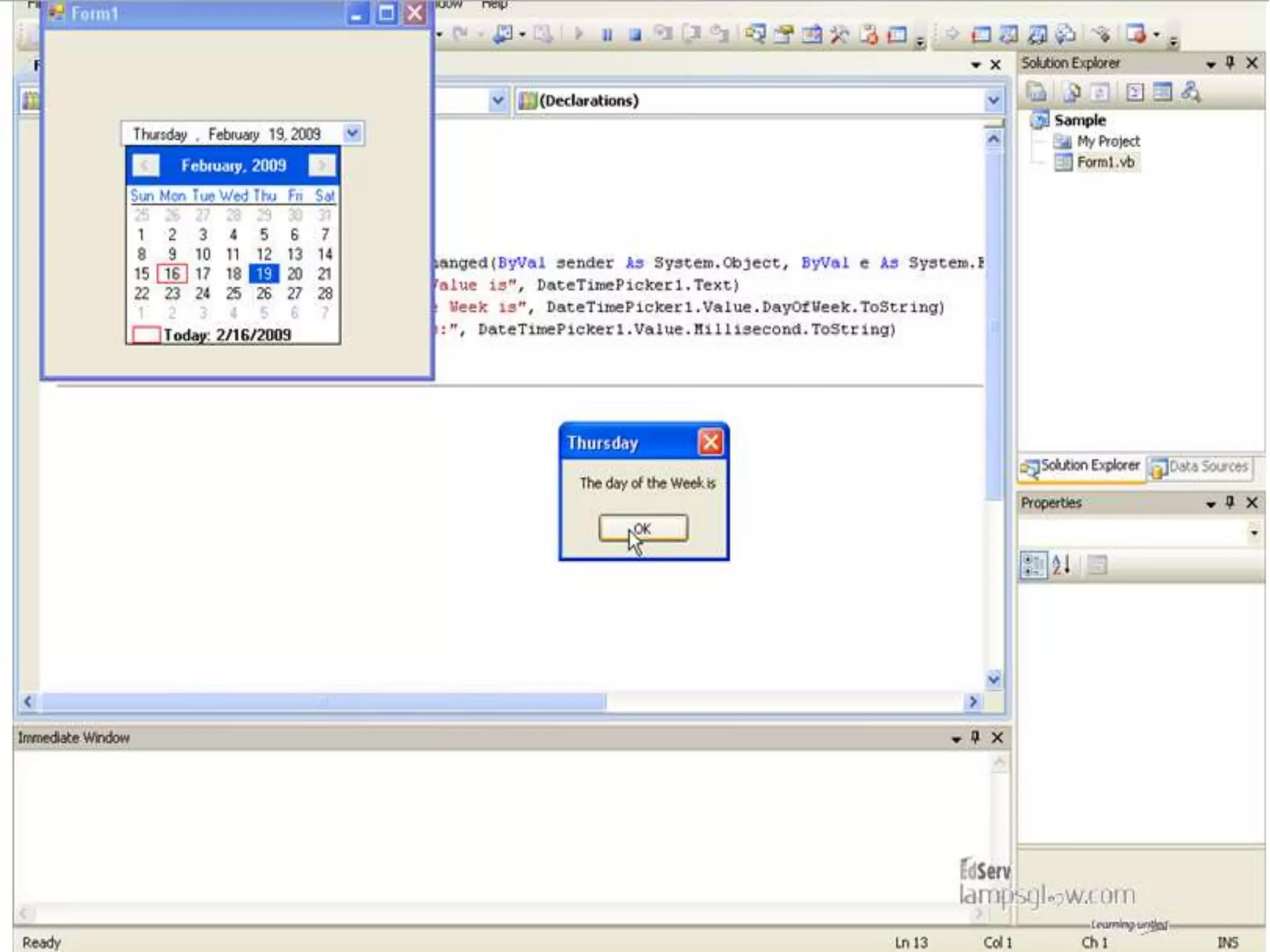1270x952 pixels.
Task: Select Form1.vb in Solution Explorer
Action: pos(1106,162)
